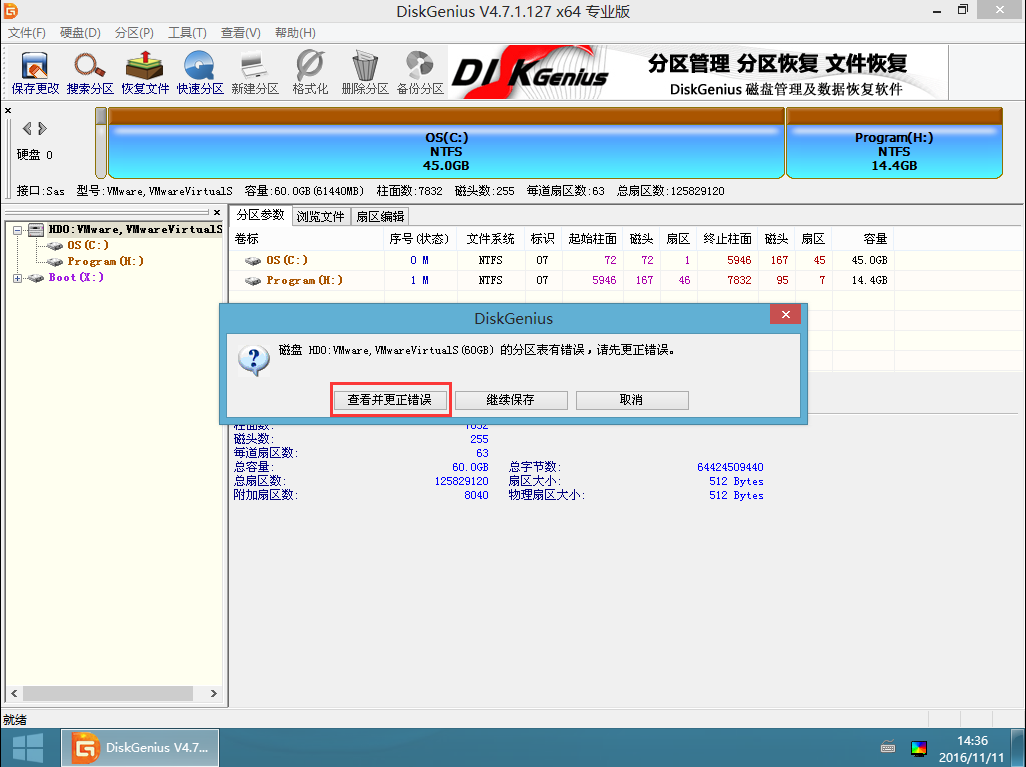Go to the previous disk with the left arrow

(27, 128)
